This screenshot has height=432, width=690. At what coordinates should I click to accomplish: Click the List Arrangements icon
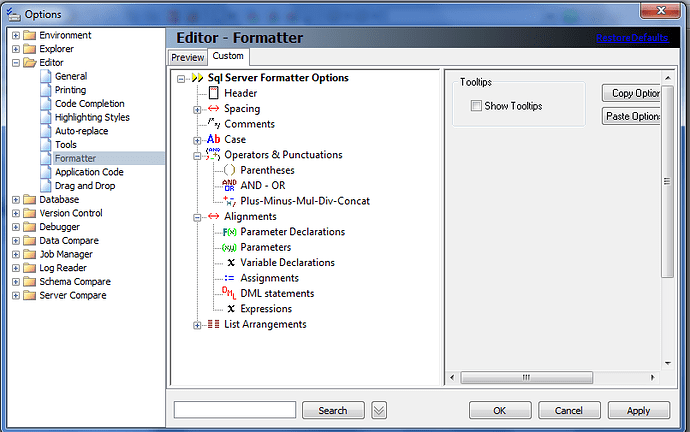213,324
